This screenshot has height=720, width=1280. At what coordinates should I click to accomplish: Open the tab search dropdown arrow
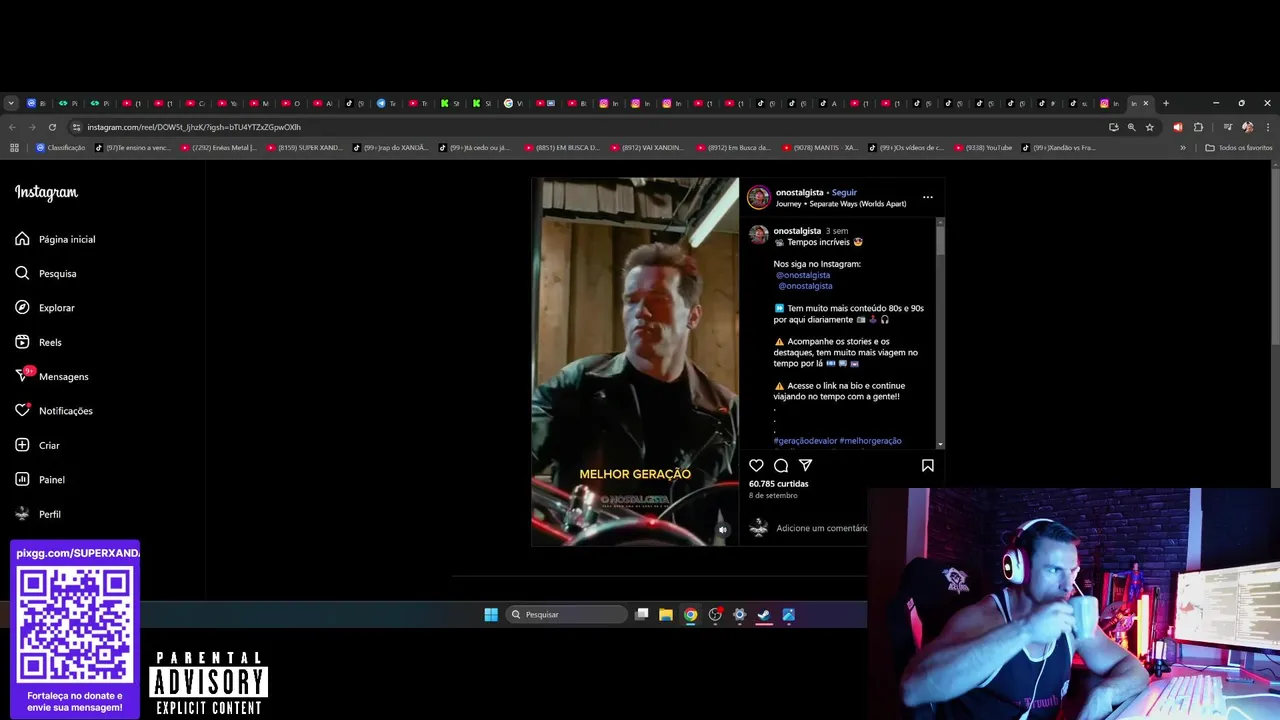click(11, 103)
